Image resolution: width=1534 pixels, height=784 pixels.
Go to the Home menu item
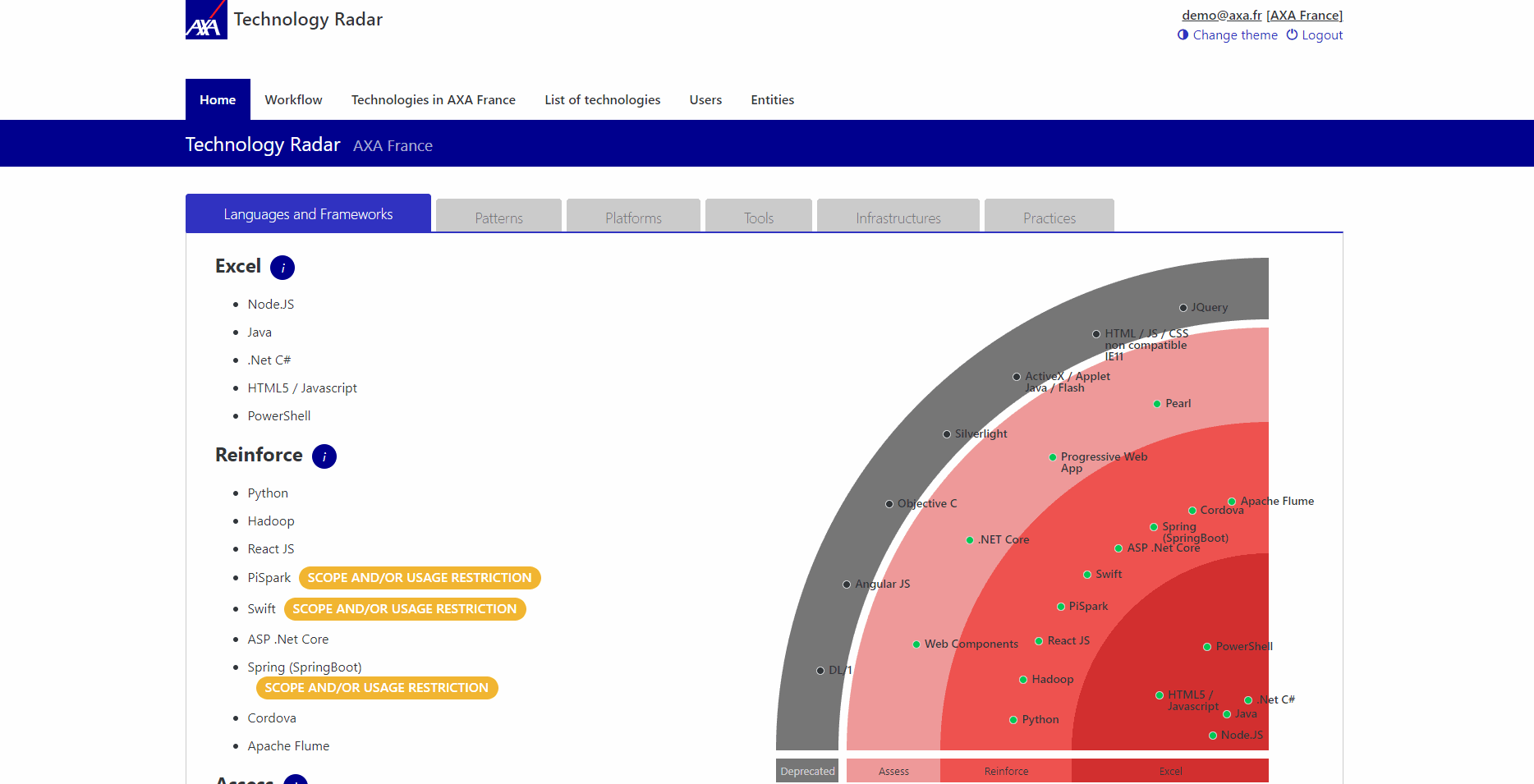pos(218,99)
